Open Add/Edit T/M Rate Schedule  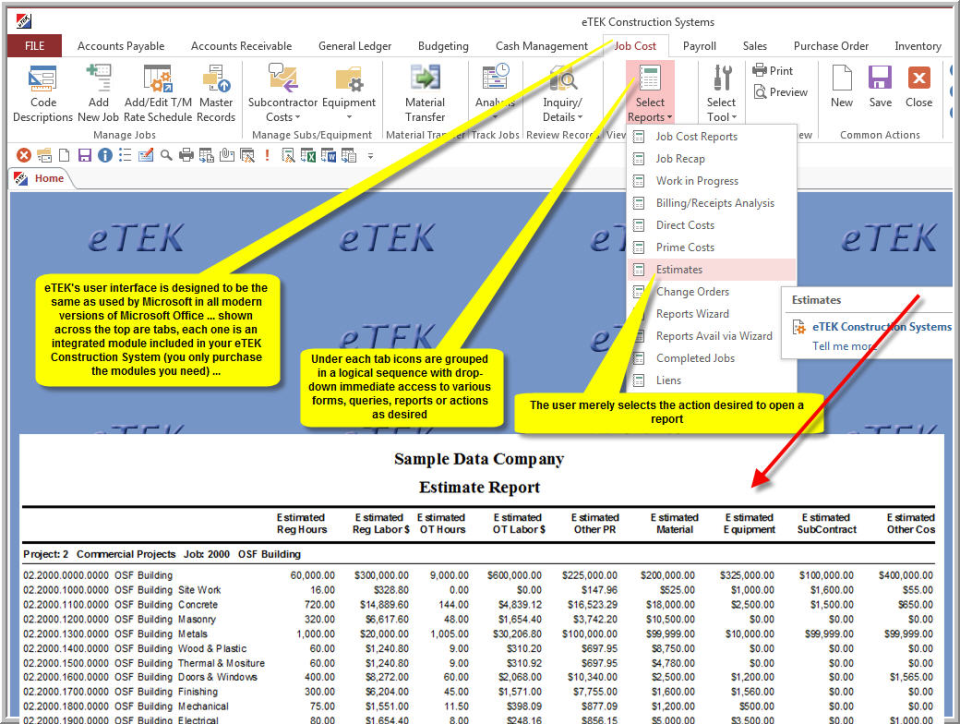156,88
